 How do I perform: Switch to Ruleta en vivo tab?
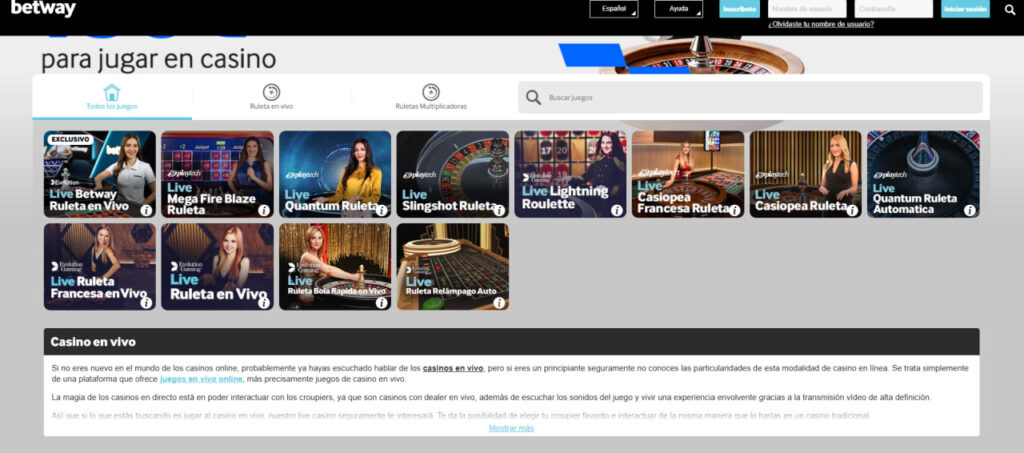271,97
